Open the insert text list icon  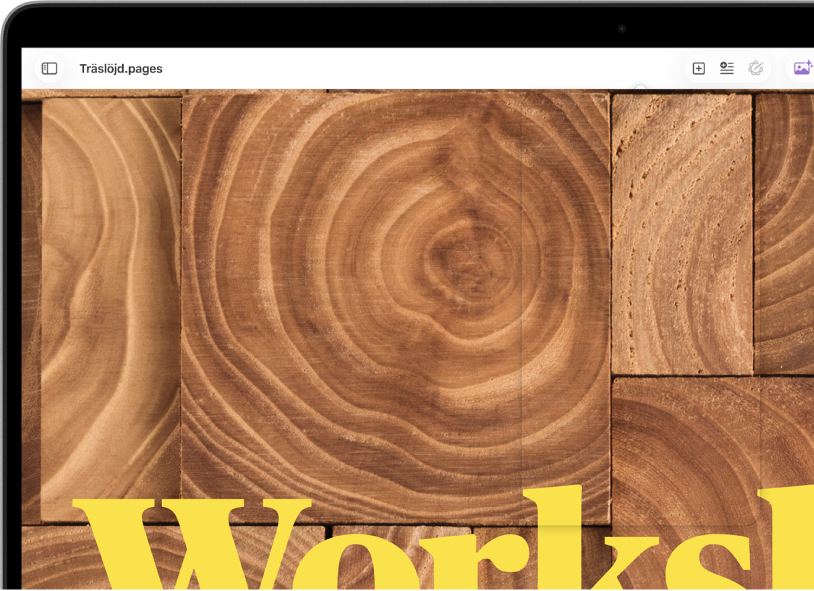coord(727,68)
